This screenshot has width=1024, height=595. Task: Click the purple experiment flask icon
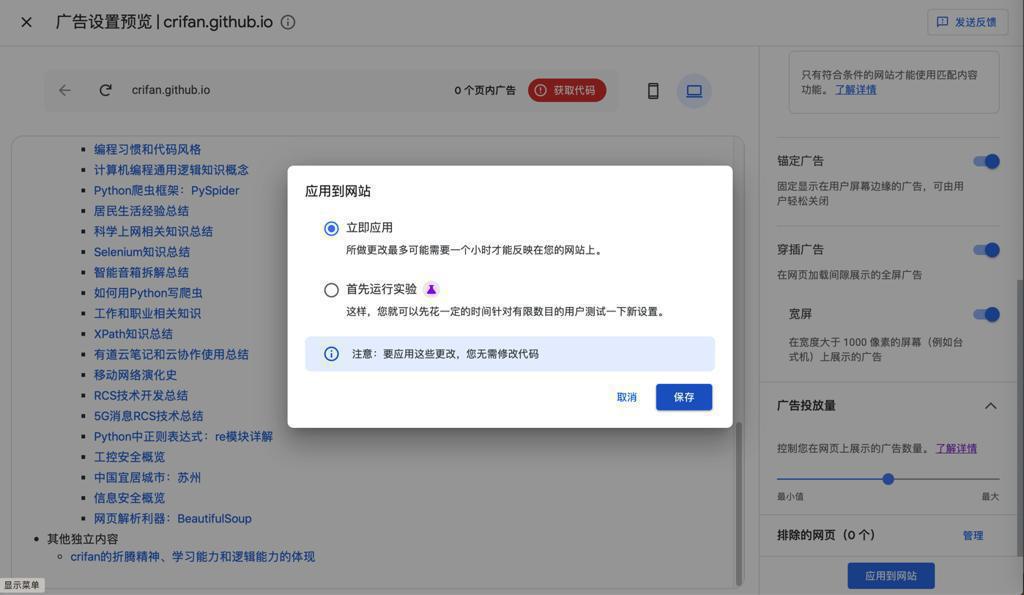tap(431, 289)
